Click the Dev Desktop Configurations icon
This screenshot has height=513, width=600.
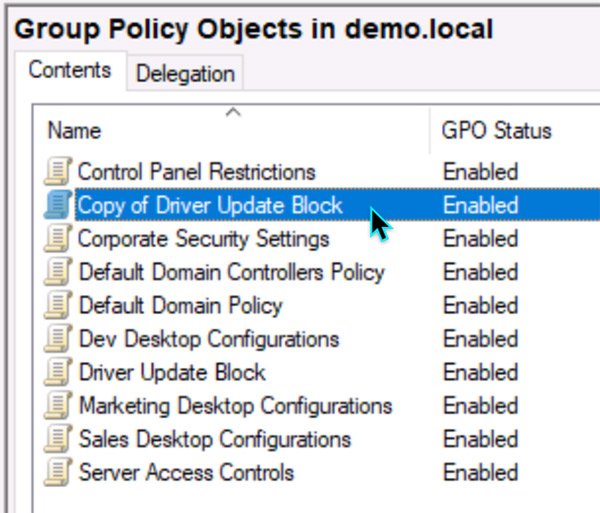tap(60, 339)
